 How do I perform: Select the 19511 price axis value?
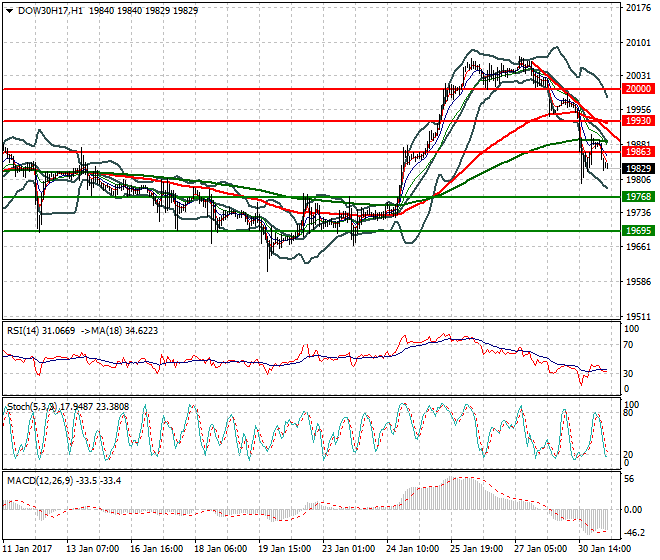[x=638, y=317]
